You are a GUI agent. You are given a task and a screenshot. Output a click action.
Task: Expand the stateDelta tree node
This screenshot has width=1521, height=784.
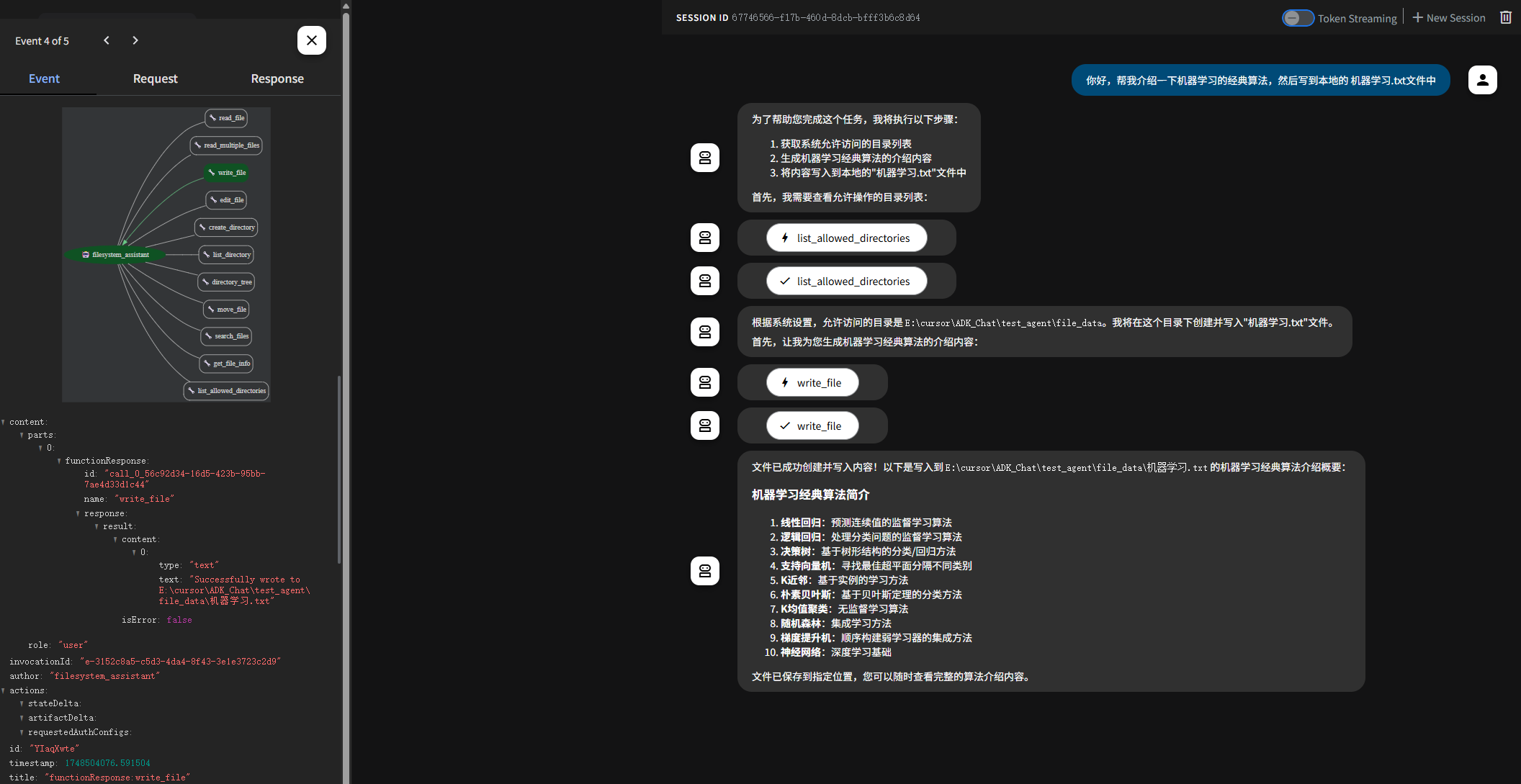coord(22,703)
